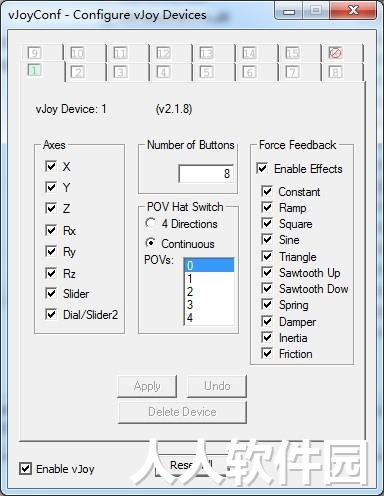
Task: Open device tab 12 icon
Action: click(x=163, y=53)
